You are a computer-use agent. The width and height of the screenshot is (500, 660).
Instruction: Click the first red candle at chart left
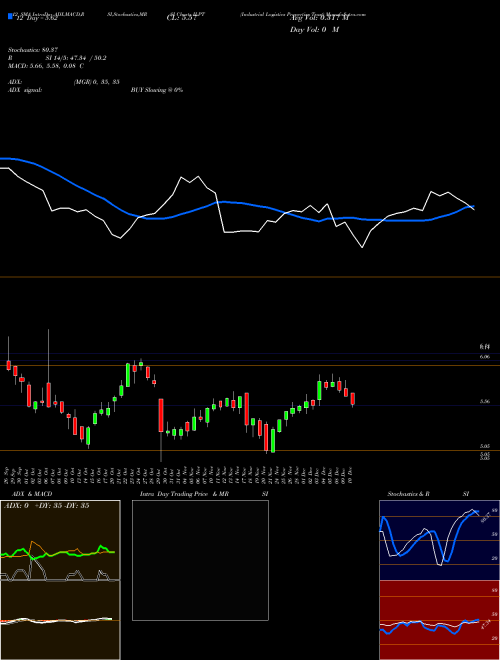point(8,365)
